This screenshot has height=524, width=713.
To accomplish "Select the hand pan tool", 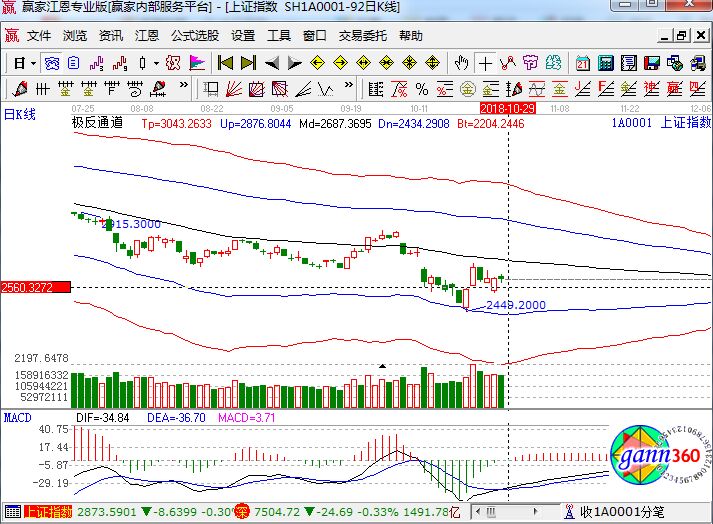I will point(461,62).
